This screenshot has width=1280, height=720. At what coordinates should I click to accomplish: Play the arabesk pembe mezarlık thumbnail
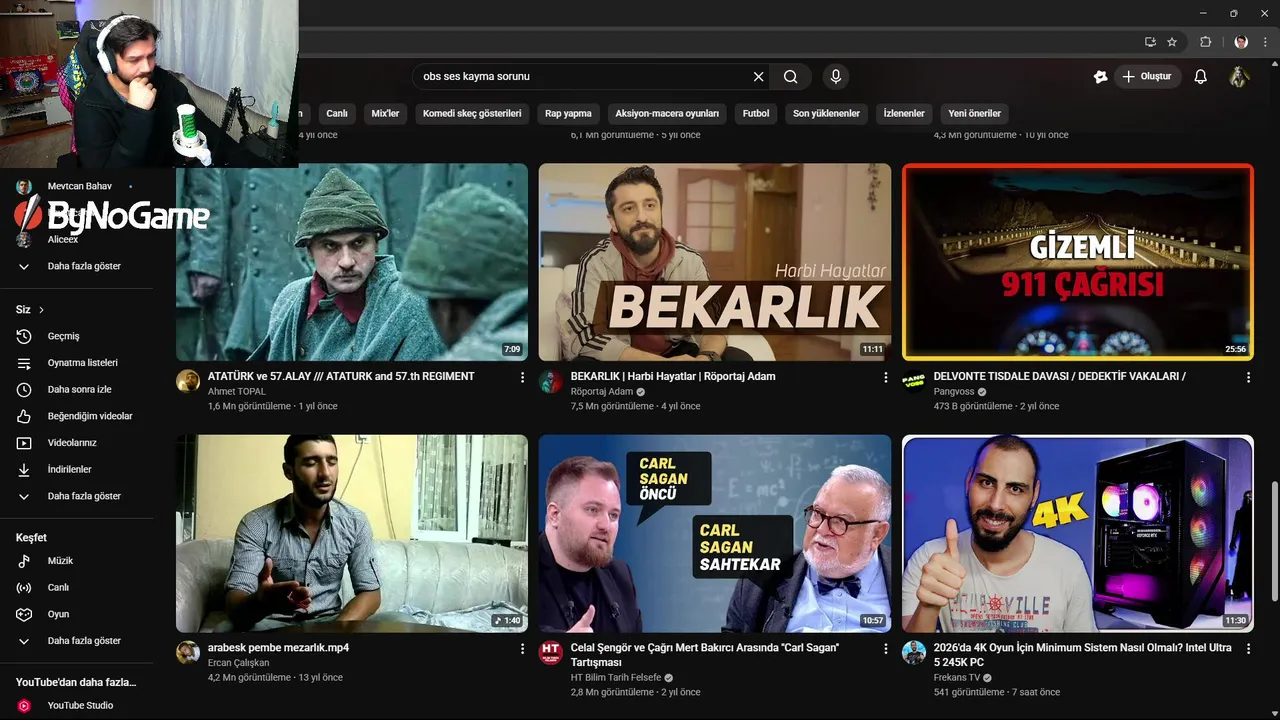[352, 533]
